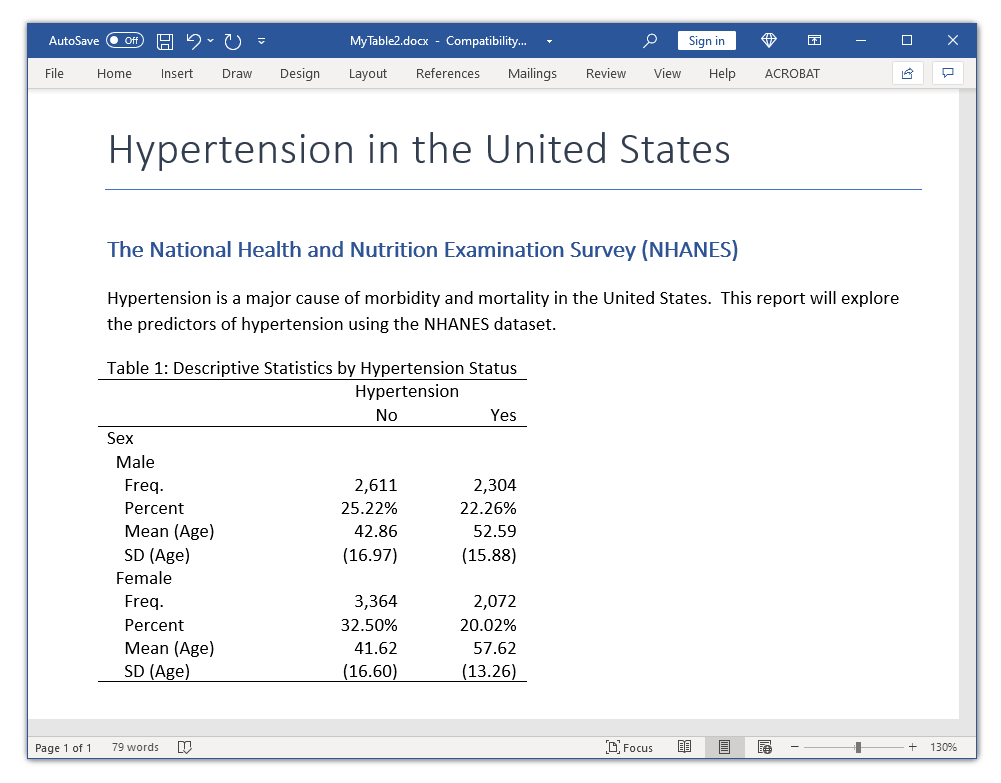
Task: Click the 130% zoom level button
Action: 943,747
